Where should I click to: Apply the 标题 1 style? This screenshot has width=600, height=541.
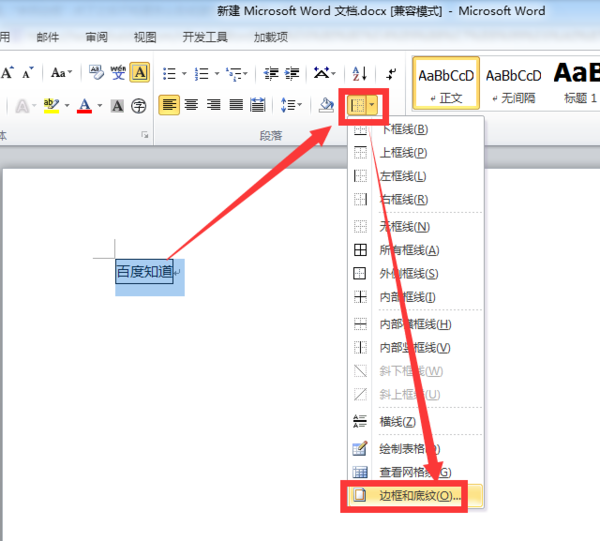[x=576, y=83]
